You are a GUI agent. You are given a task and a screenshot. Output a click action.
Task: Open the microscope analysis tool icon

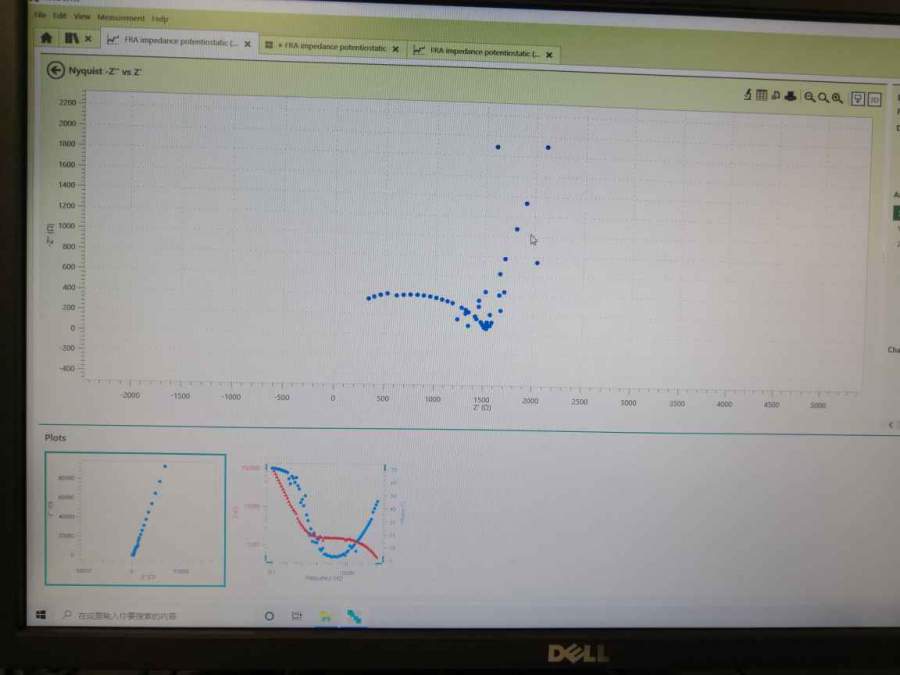[x=747, y=95]
